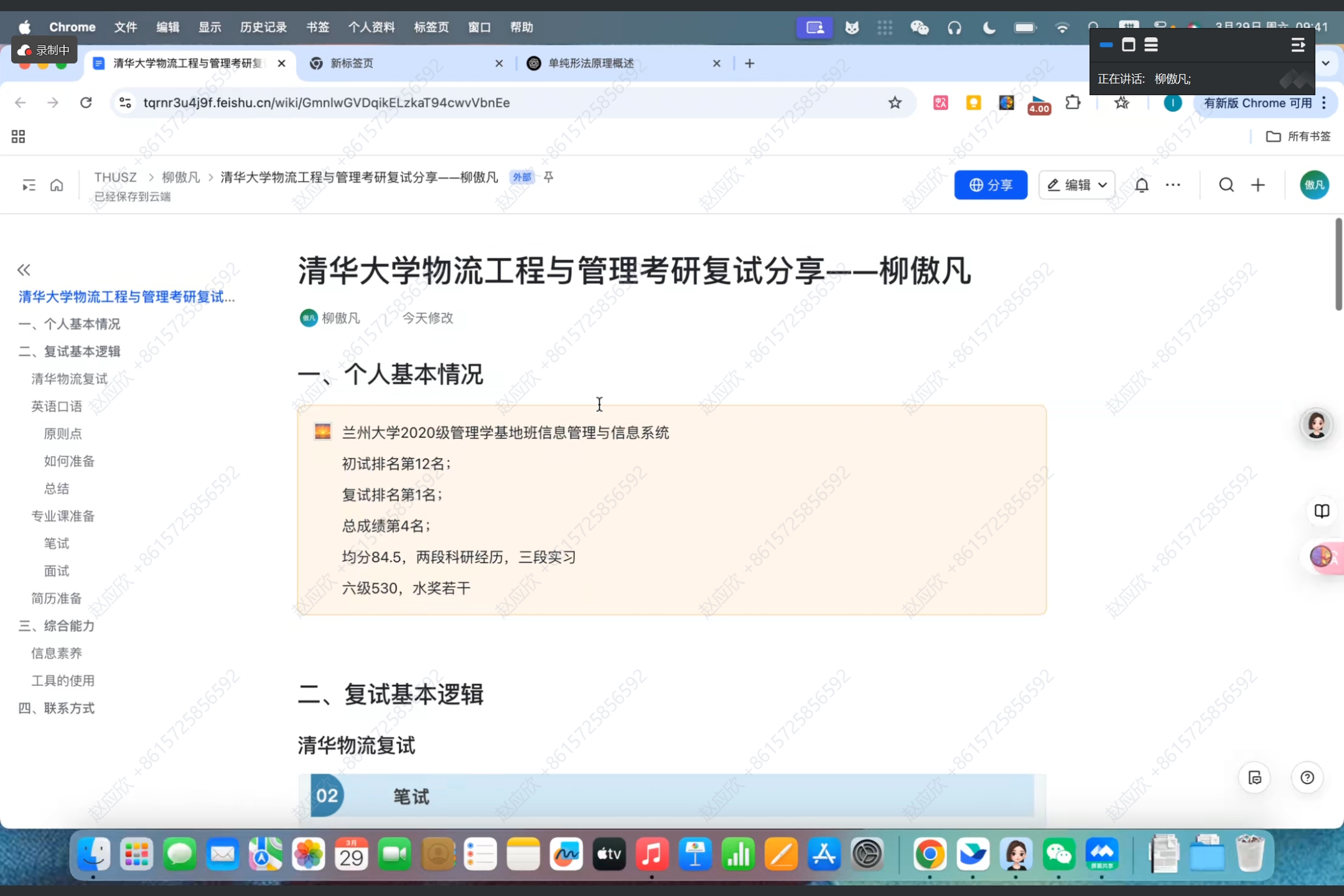
Task: Open the reading mode book icon
Action: 1322,511
